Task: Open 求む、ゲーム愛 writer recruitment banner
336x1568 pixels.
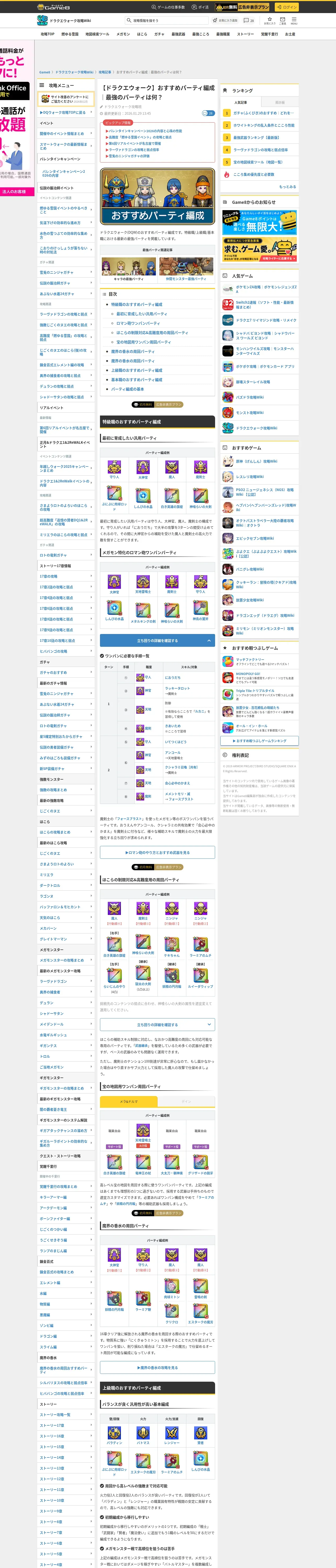Action: coord(260,250)
